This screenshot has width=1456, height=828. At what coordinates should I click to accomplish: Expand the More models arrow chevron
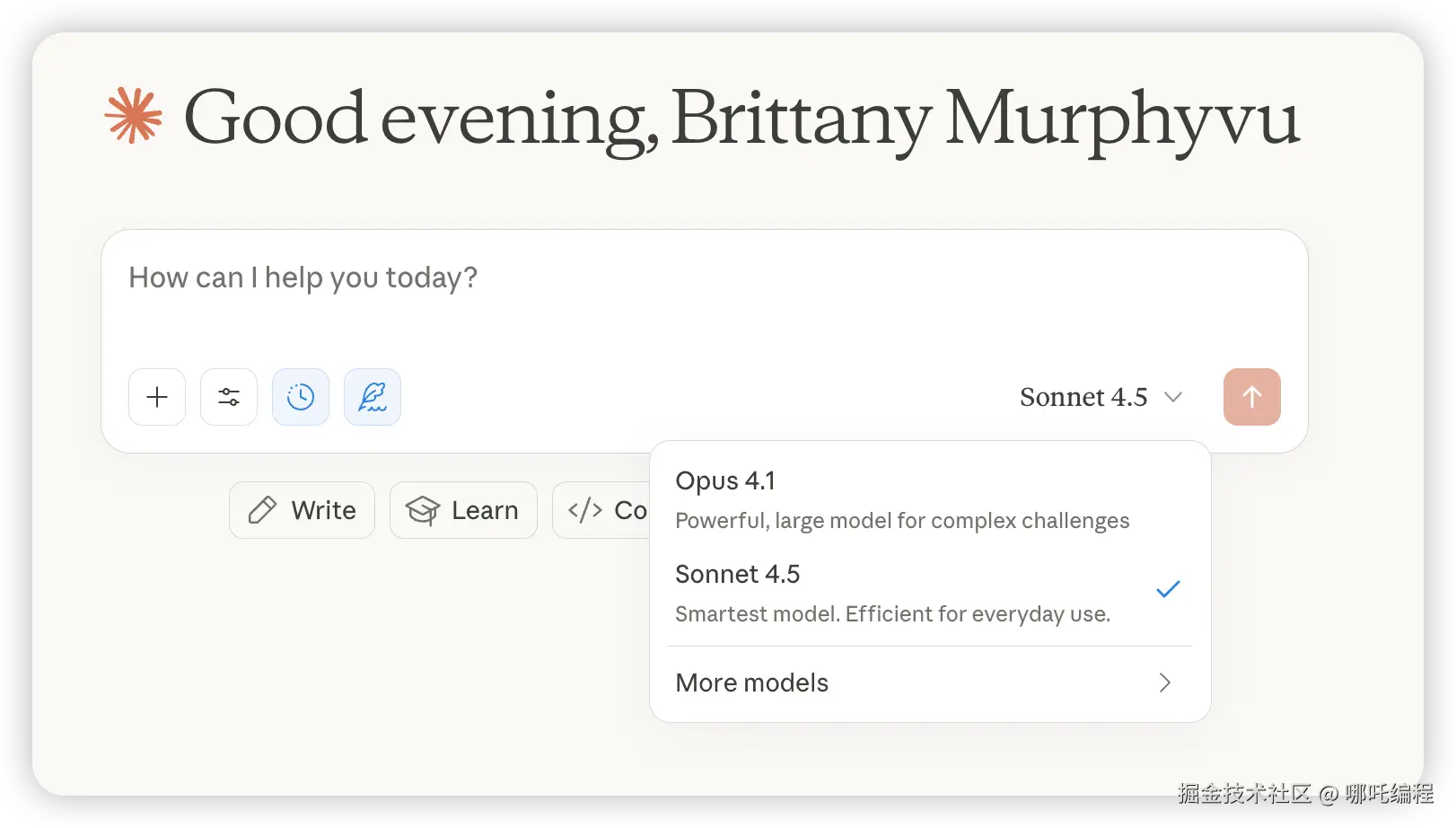[x=1164, y=683]
